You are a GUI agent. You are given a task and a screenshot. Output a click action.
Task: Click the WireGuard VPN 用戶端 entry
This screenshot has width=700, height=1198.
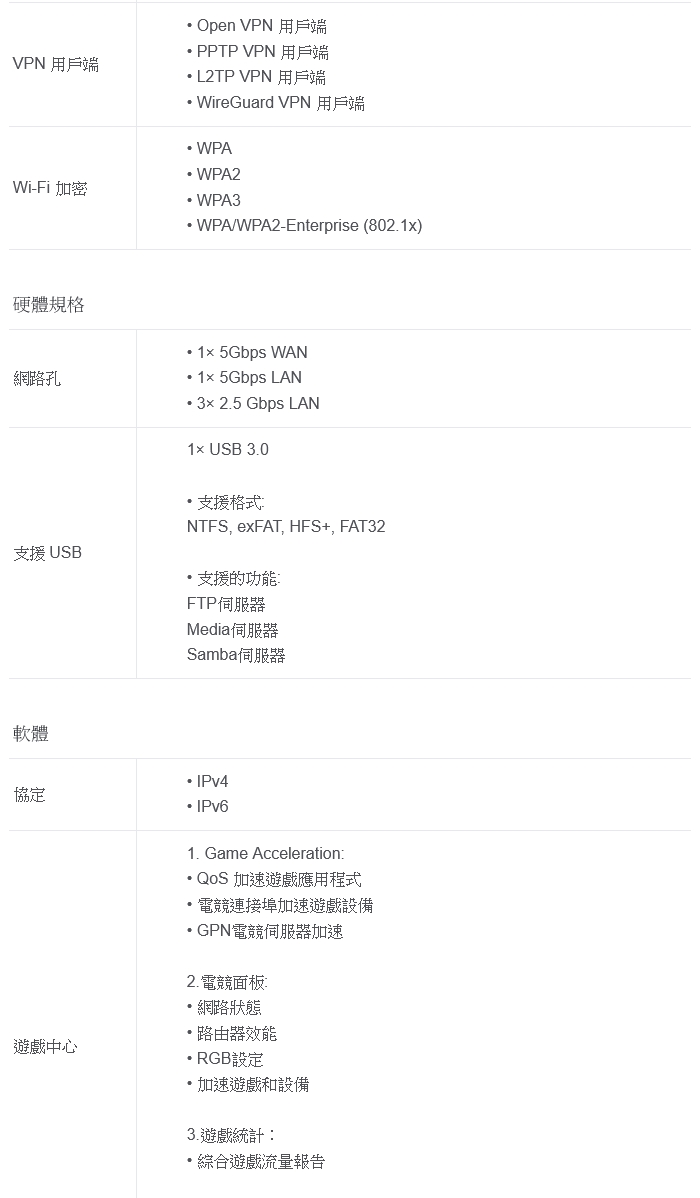click(x=279, y=103)
